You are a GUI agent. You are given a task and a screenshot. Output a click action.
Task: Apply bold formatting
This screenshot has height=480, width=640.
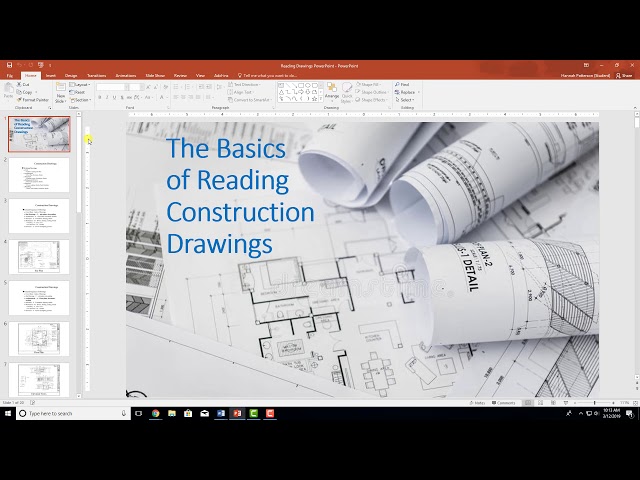coord(100,98)
